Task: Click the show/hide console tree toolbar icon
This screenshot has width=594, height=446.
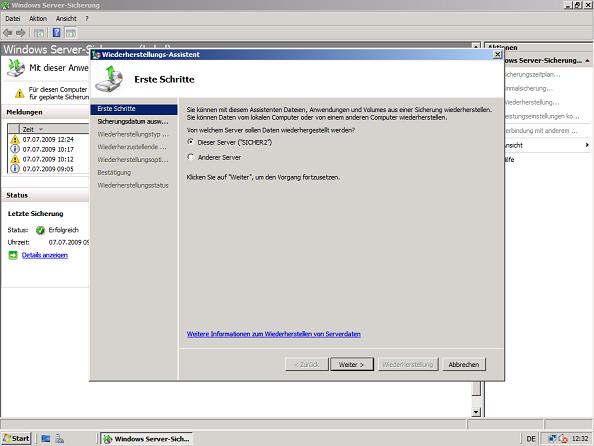Action: 39,33
